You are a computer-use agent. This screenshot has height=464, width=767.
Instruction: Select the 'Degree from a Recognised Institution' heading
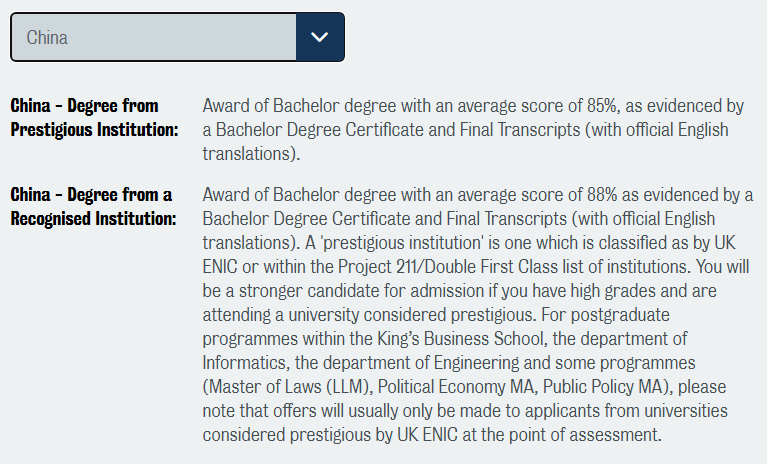pyautogui.click(x=92, y=206)
